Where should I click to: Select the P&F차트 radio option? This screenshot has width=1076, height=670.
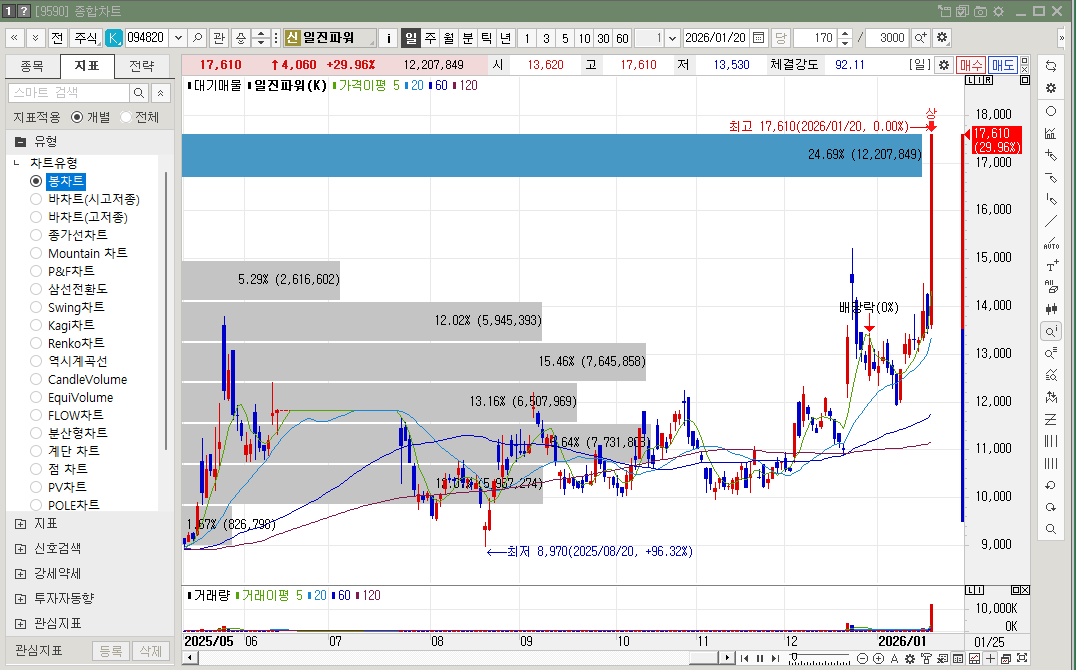click(x=36, y=270)
